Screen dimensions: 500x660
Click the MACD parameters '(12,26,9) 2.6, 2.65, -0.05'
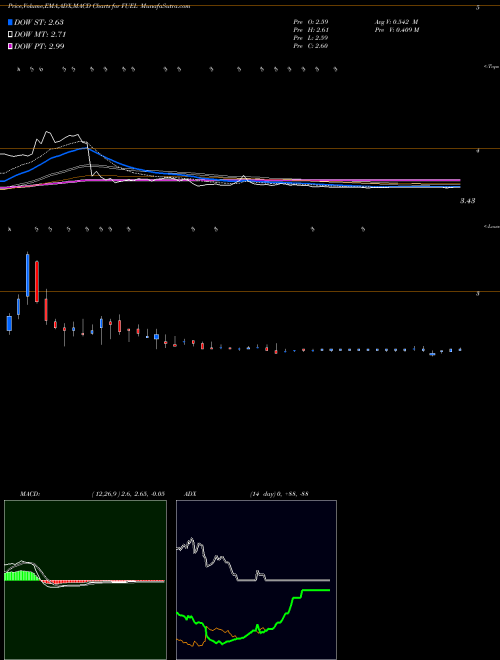pos(128,494)
